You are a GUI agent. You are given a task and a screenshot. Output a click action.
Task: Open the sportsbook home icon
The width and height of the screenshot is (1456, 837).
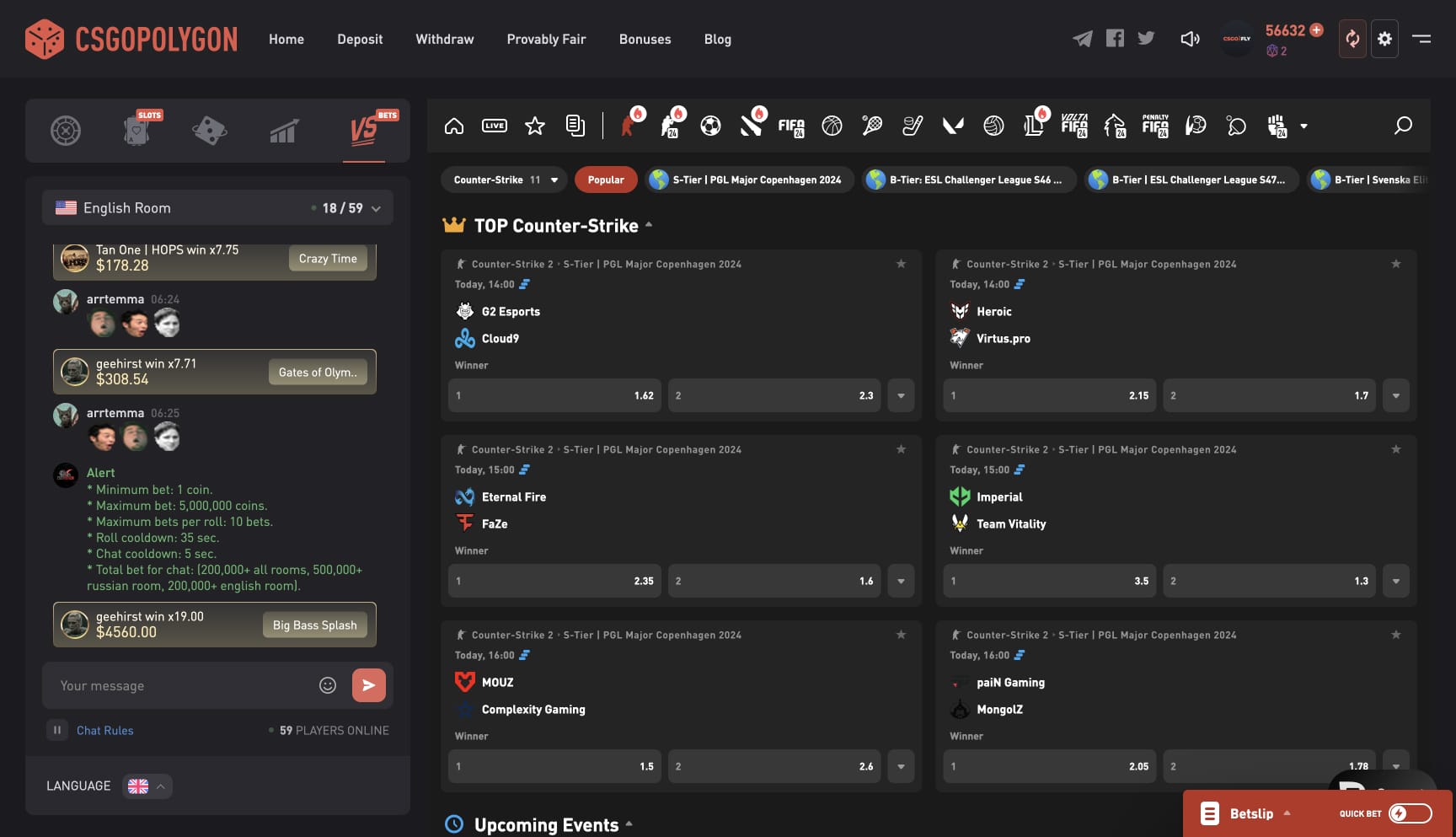coord(454,126)
